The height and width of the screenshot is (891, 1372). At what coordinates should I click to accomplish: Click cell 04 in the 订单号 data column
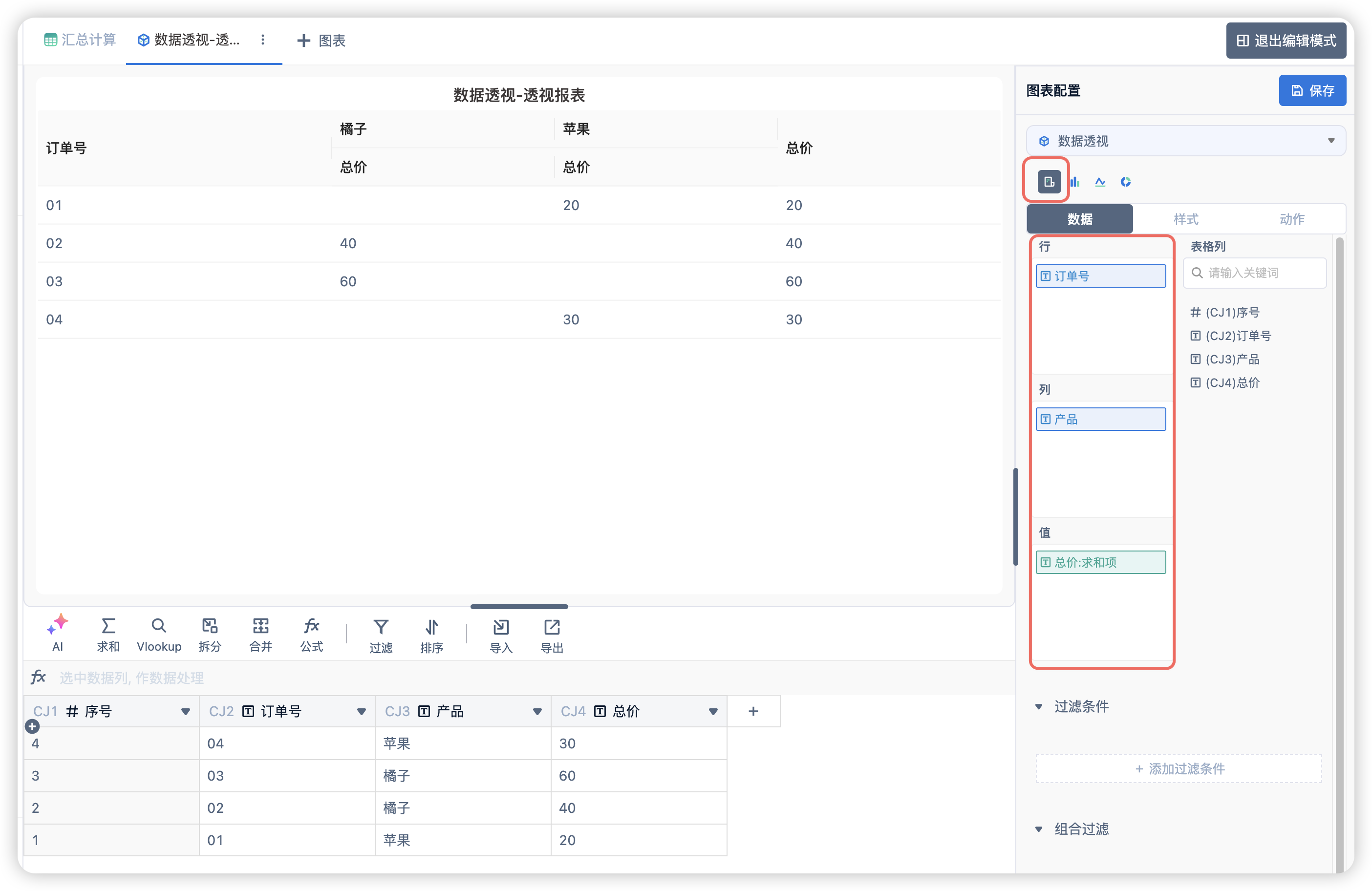click(287, 743)
